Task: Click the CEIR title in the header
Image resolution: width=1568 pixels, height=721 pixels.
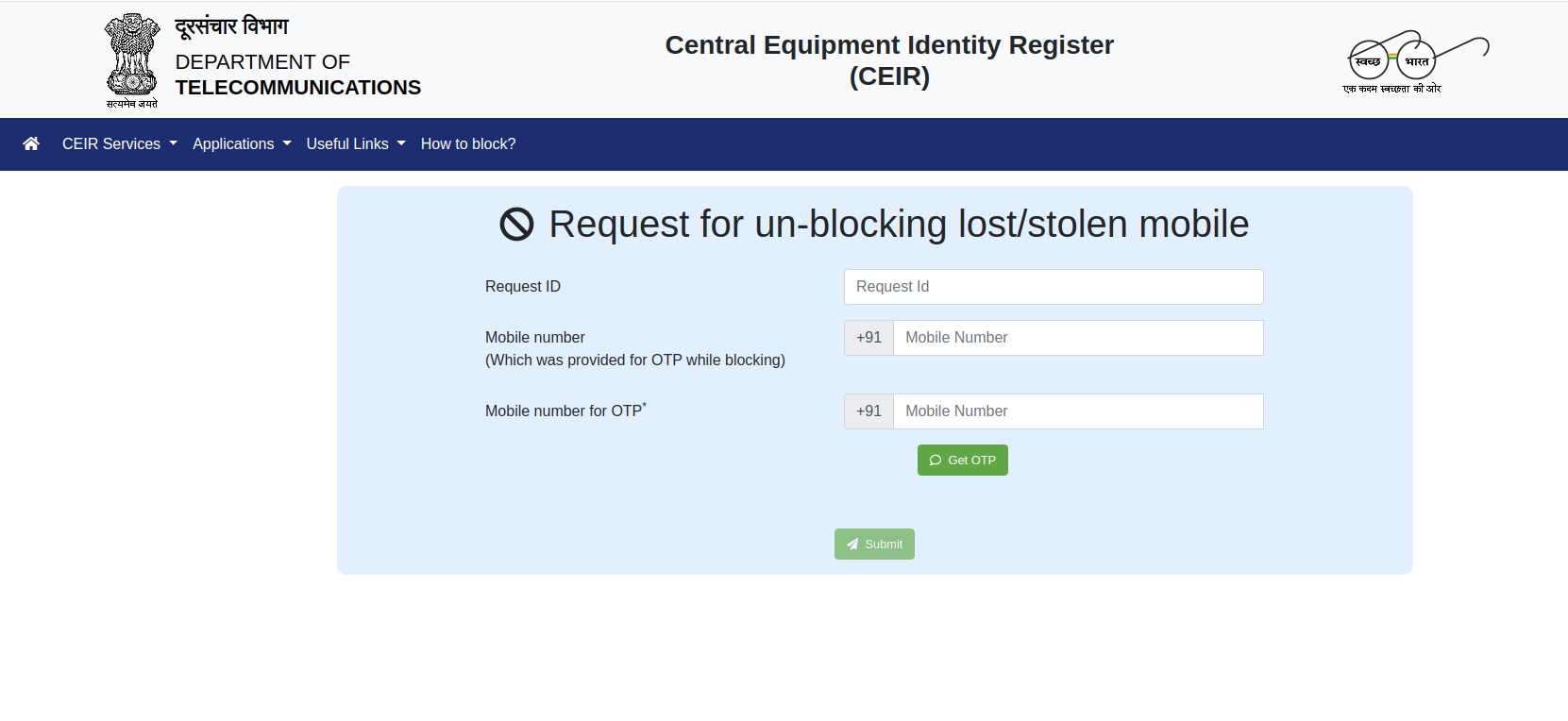Action: (888, 59)
